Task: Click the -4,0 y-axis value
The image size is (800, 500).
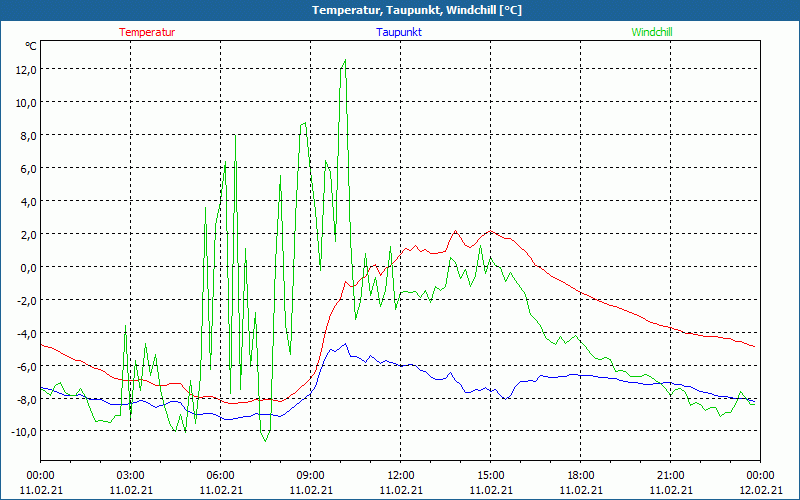Action: tap(27, 333)
